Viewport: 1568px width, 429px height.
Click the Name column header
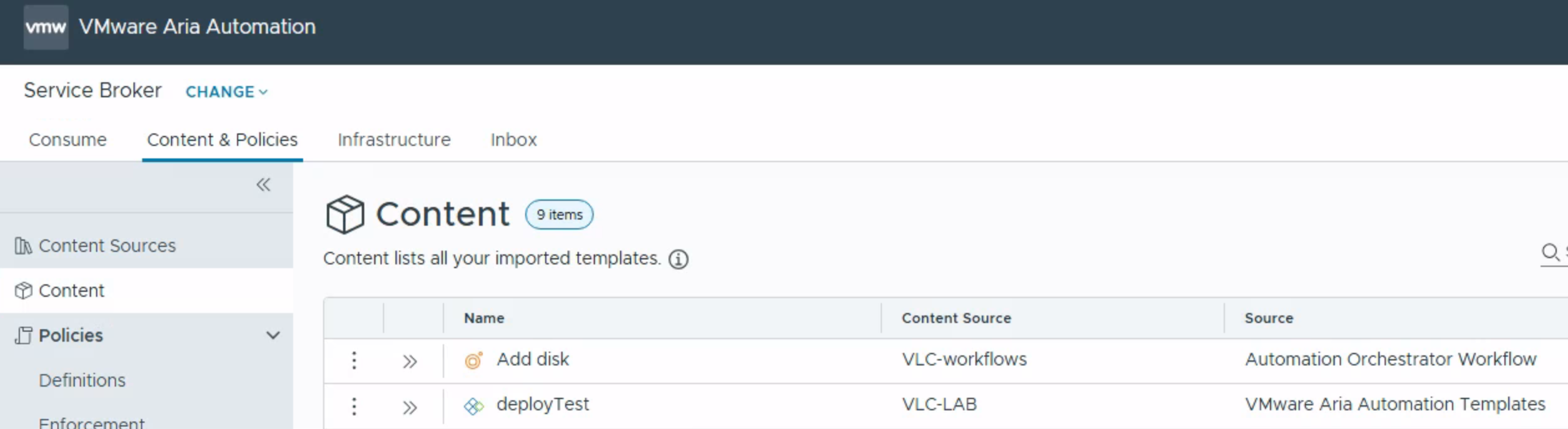[x=484, y=318]
